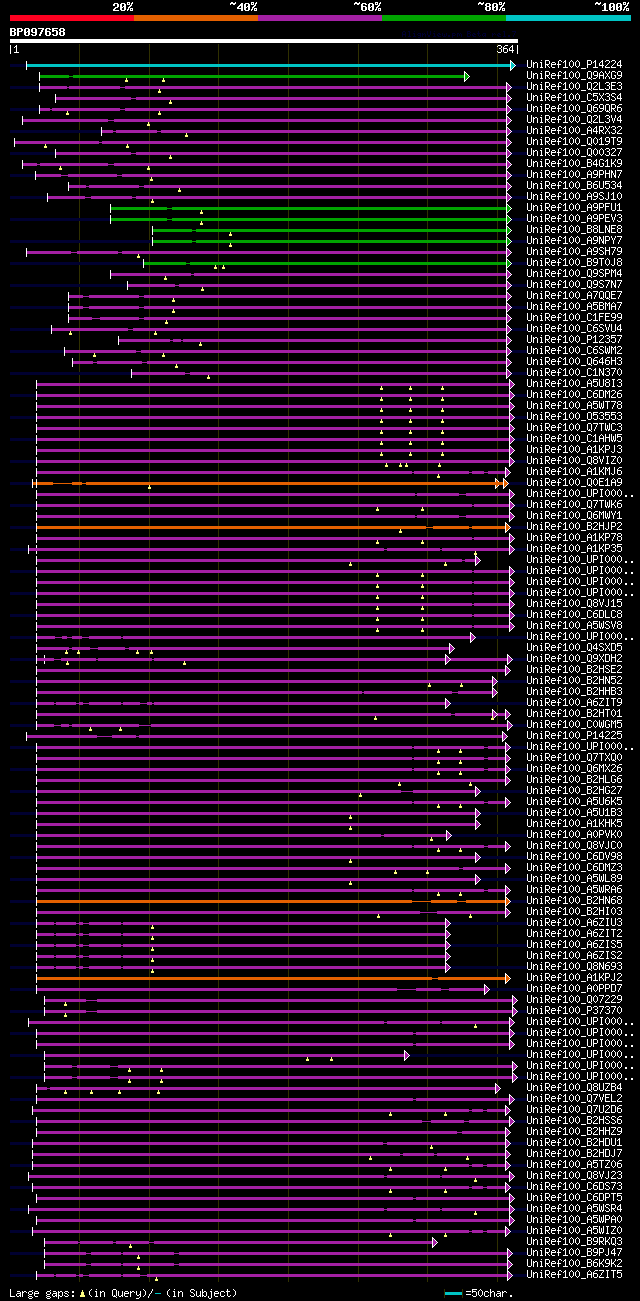Screen dimensions: 640x1301
Task: Click the UniRef100_B2HN68 entry
Action: pyautogui.click(x=574, y=901)
